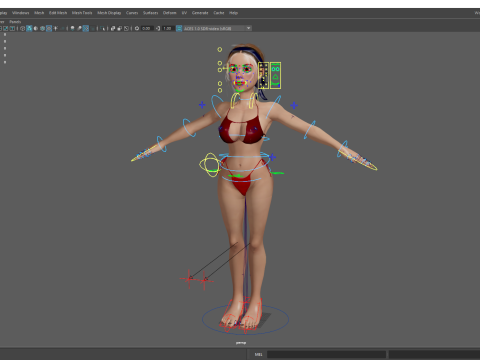Open the Mesh menu
This screenshot has height=360, width=480.
(39, 13)
